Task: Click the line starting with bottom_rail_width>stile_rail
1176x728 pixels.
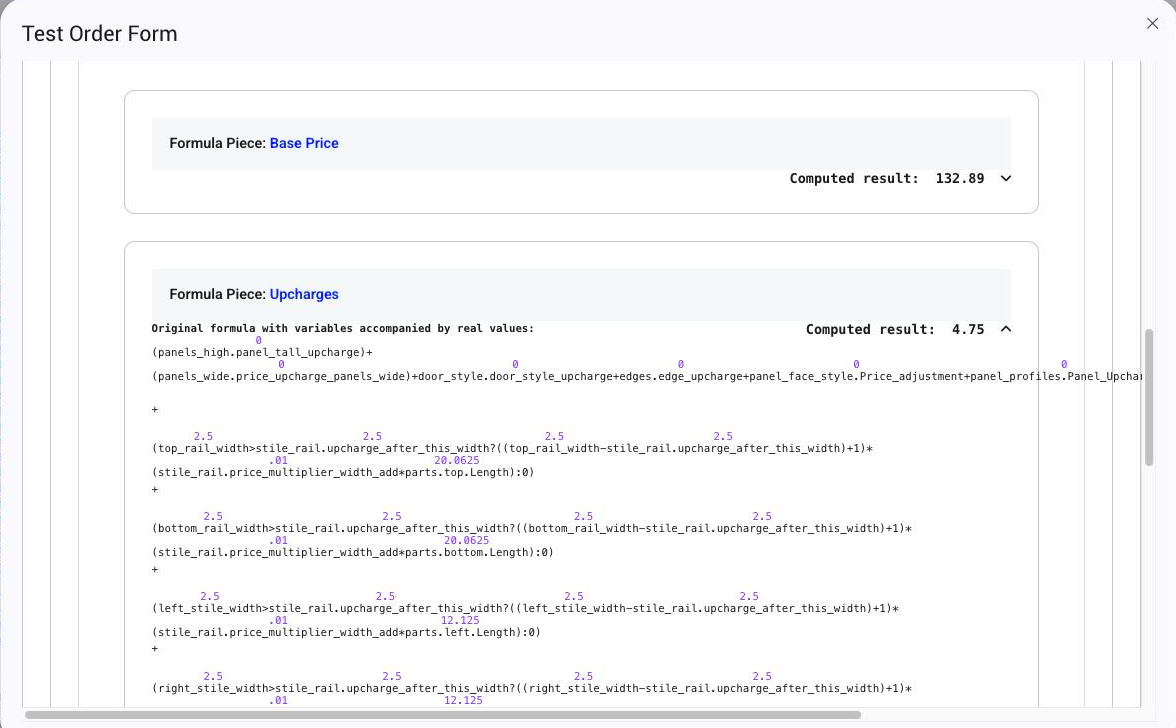Action: click(532, 529)
